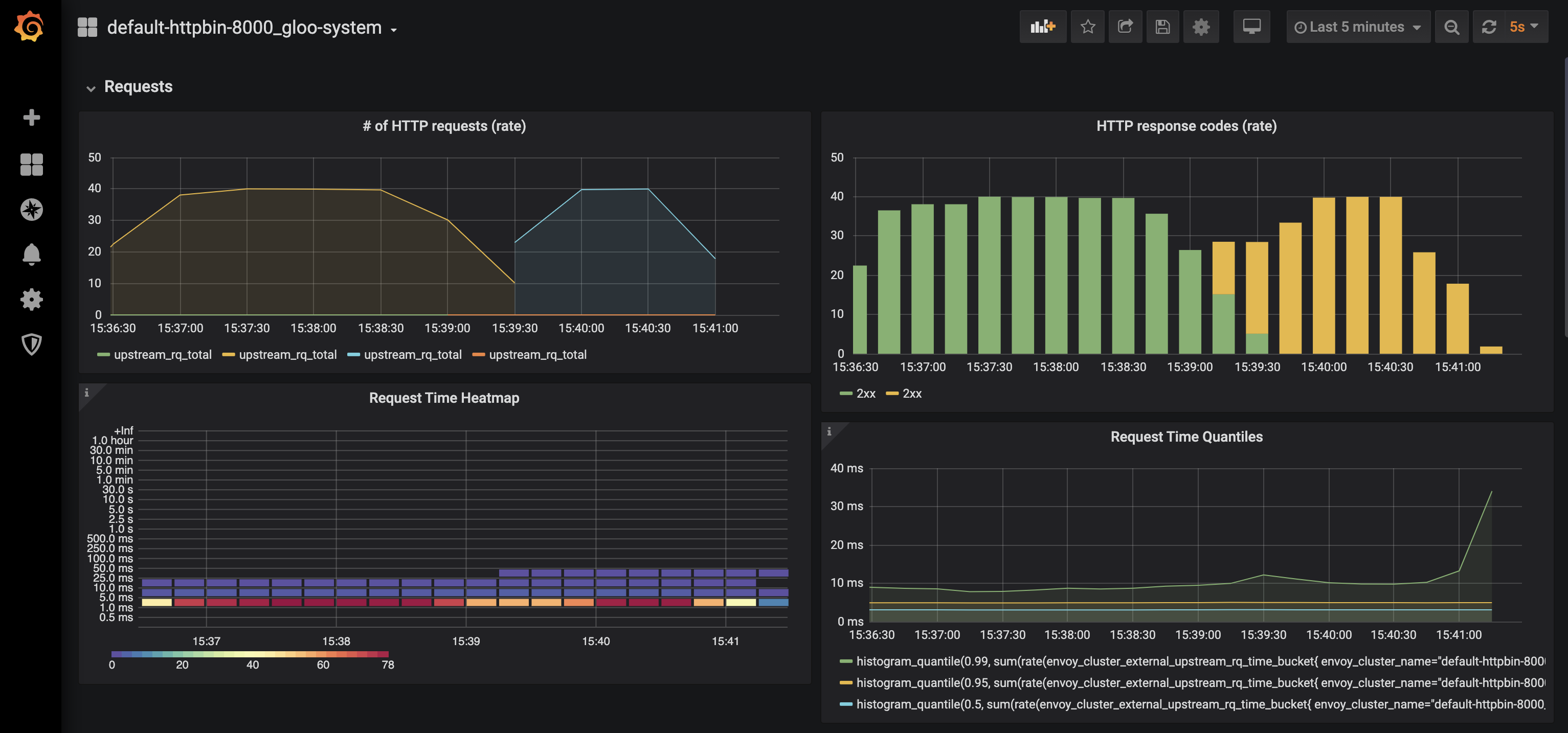Open dashboard settings gear in top bar
The height and width of the screenshot is (733, 1568).
point(1201,27)
